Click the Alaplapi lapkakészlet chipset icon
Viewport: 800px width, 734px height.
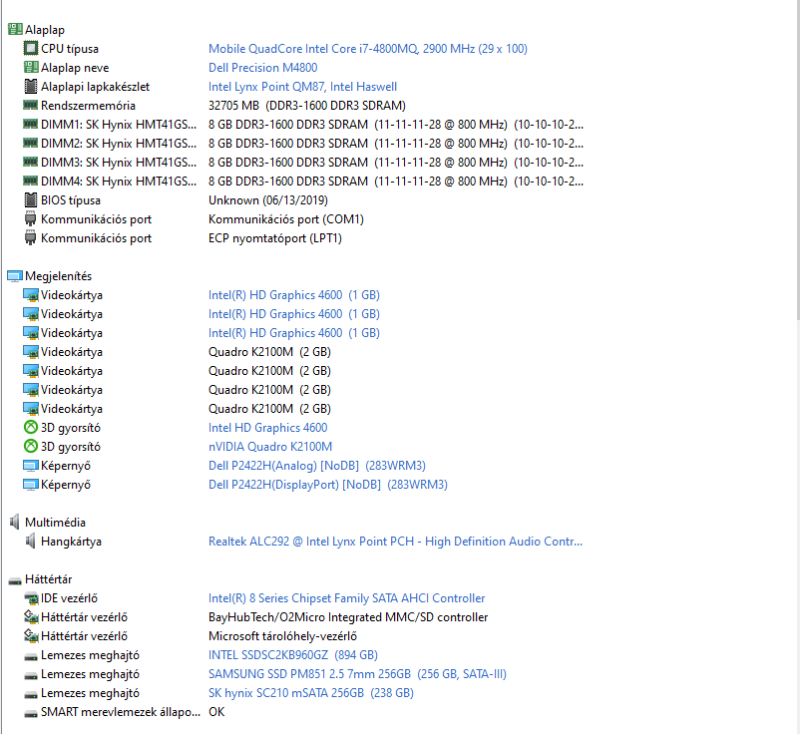coord(31,86)
